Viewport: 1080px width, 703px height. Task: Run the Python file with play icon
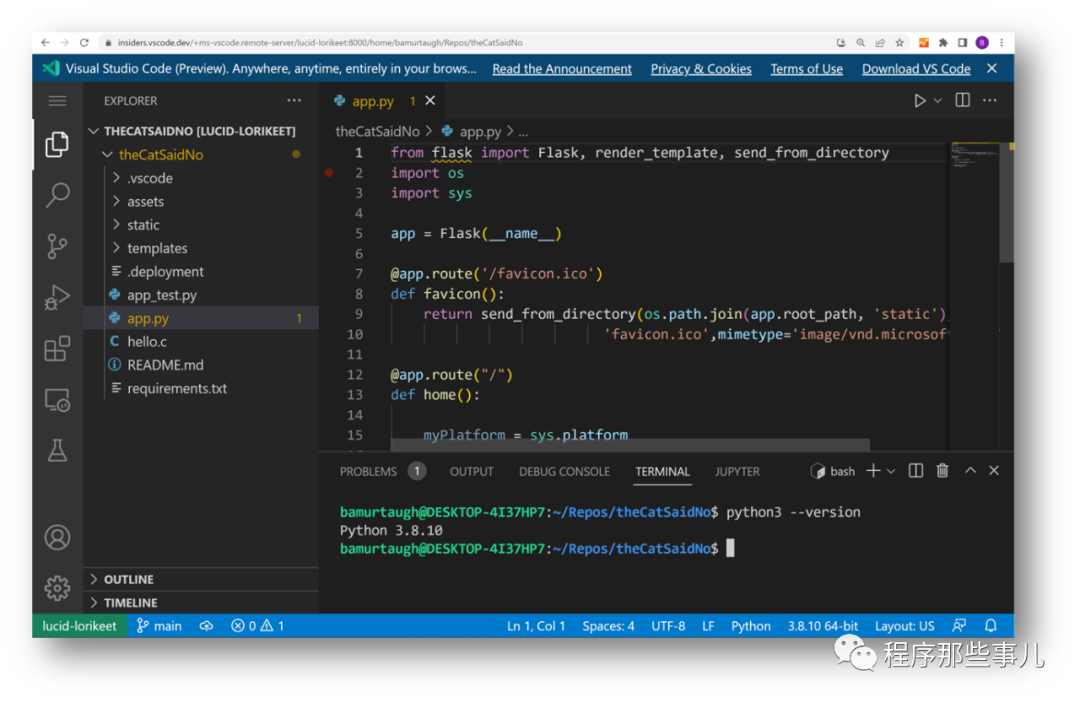pyautogui.click(x=920, y=101)
